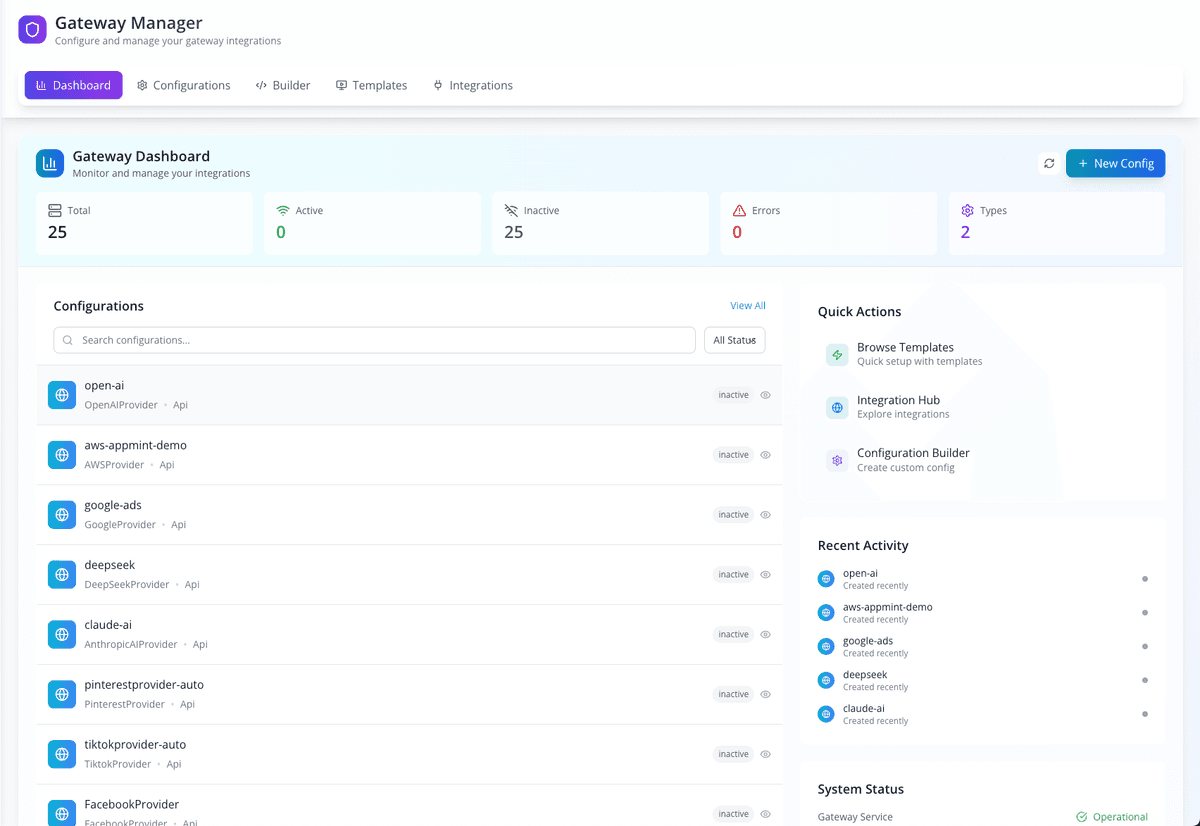Click the open-ai configuration globe icon
The image size is (1200, 826).
tap(61, 394)
